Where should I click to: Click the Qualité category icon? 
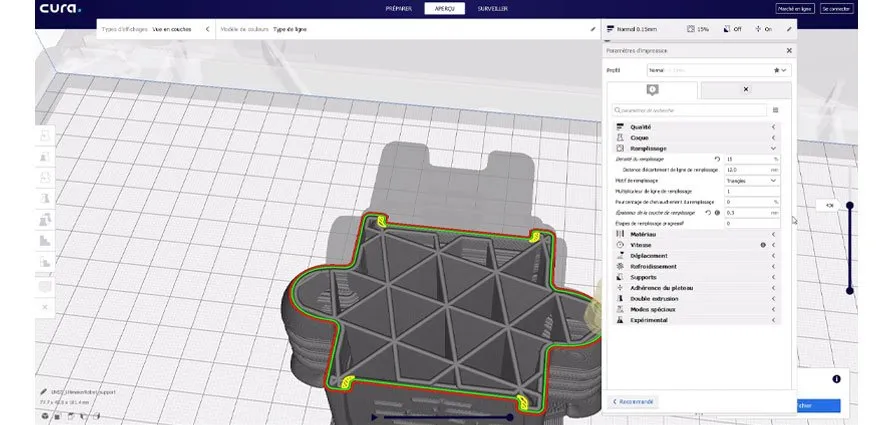tap(620, 127)
